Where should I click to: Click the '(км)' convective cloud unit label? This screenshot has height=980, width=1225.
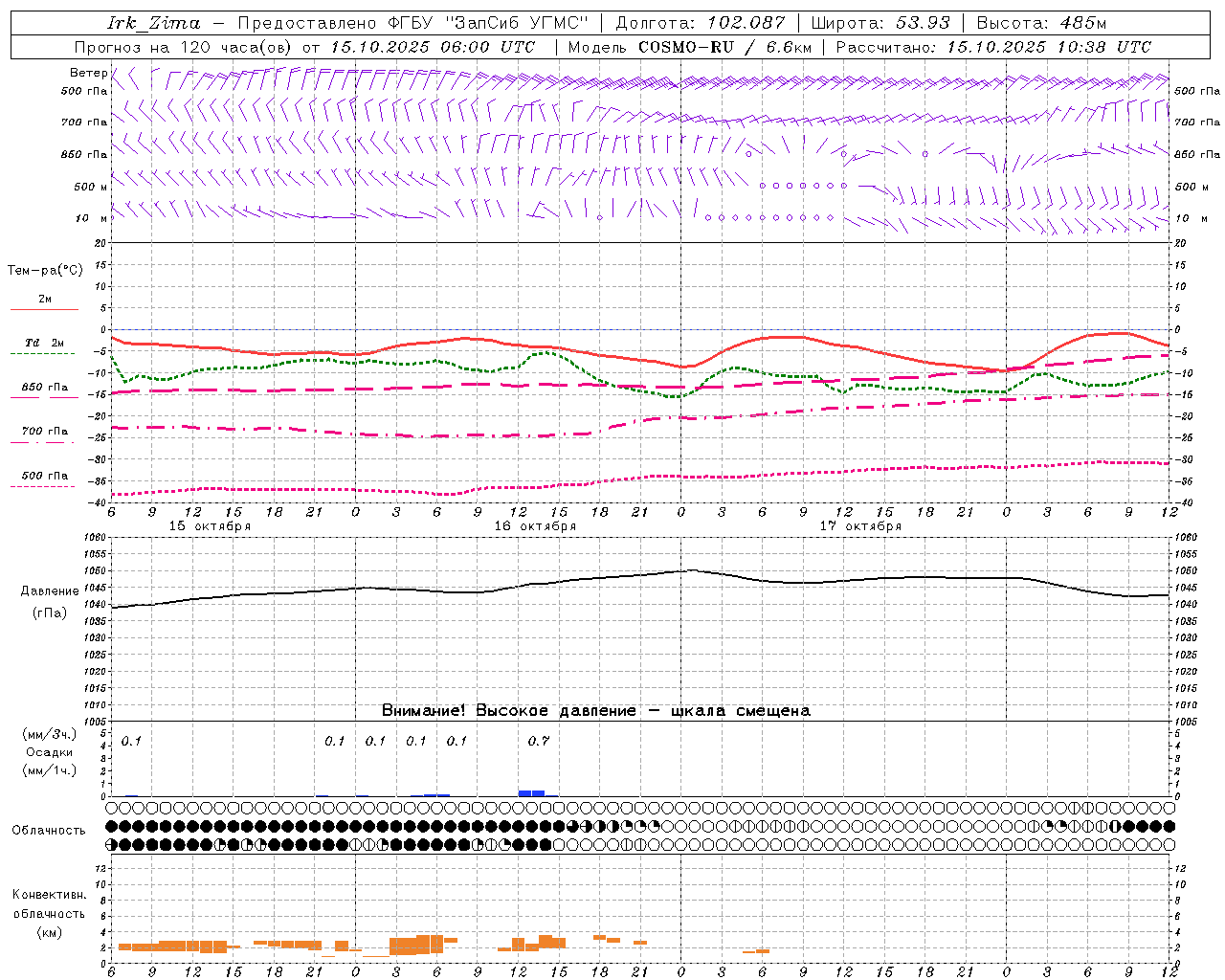[x=50, y=932]
